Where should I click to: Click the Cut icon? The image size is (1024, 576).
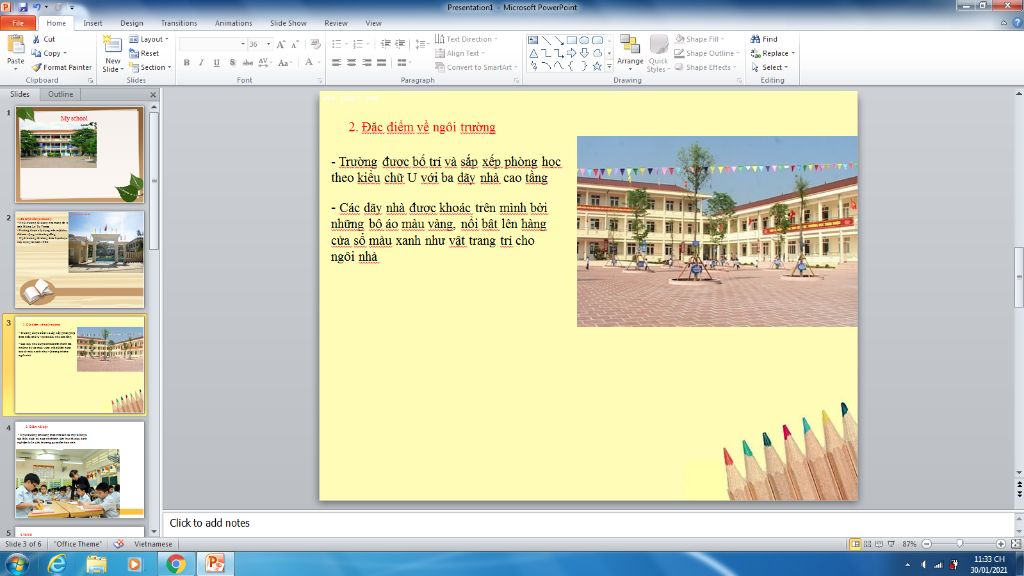[43, 39]
